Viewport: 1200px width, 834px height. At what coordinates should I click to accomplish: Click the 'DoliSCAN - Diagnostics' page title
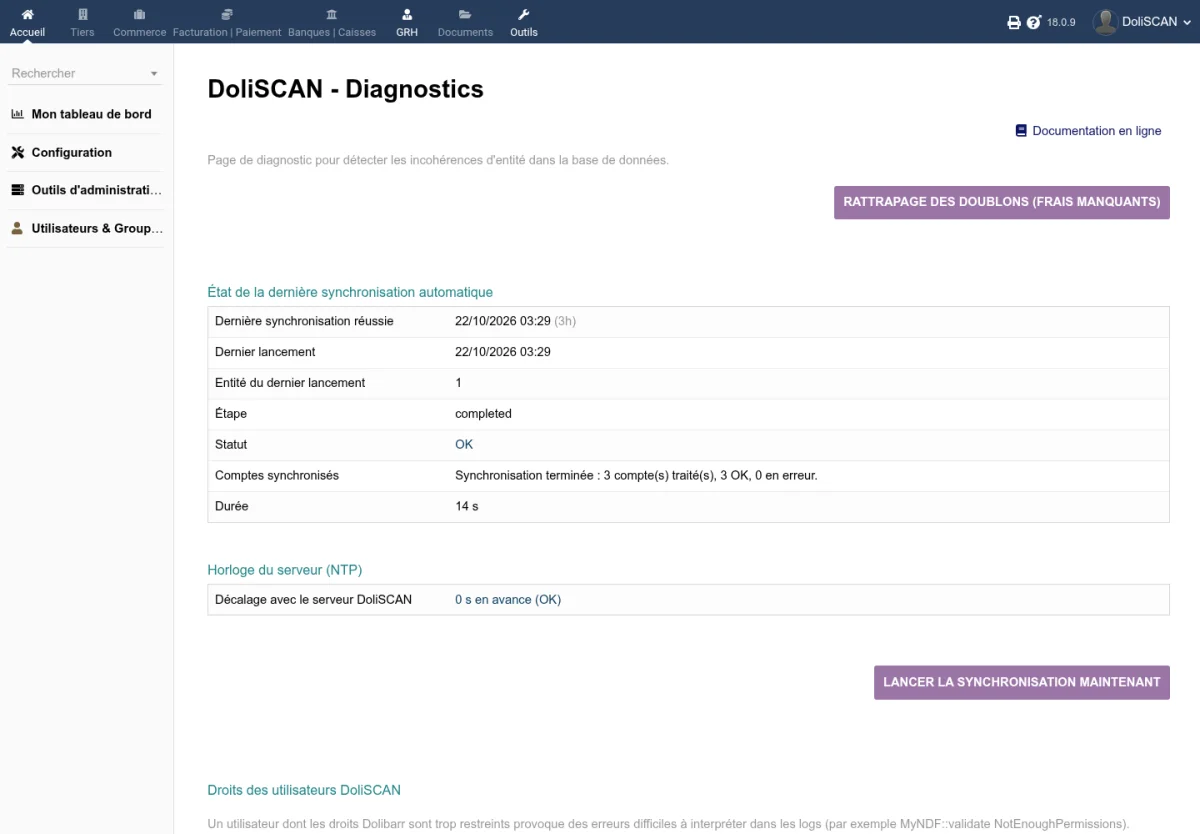tap(346, 89)
